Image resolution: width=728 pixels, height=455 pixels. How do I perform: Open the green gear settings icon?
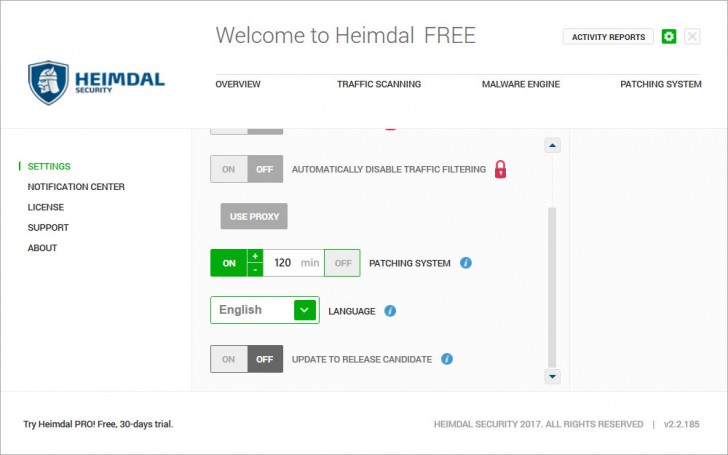click(669, 36)
